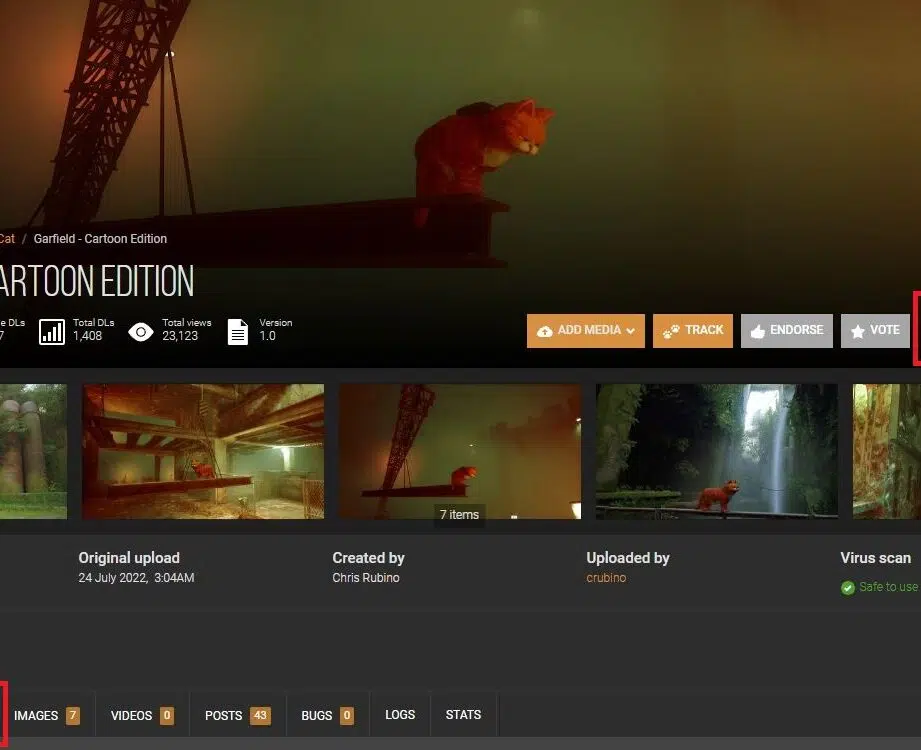Vote for this mod
The height and width of the screenshot is (750, 921).
coord(875,331)
